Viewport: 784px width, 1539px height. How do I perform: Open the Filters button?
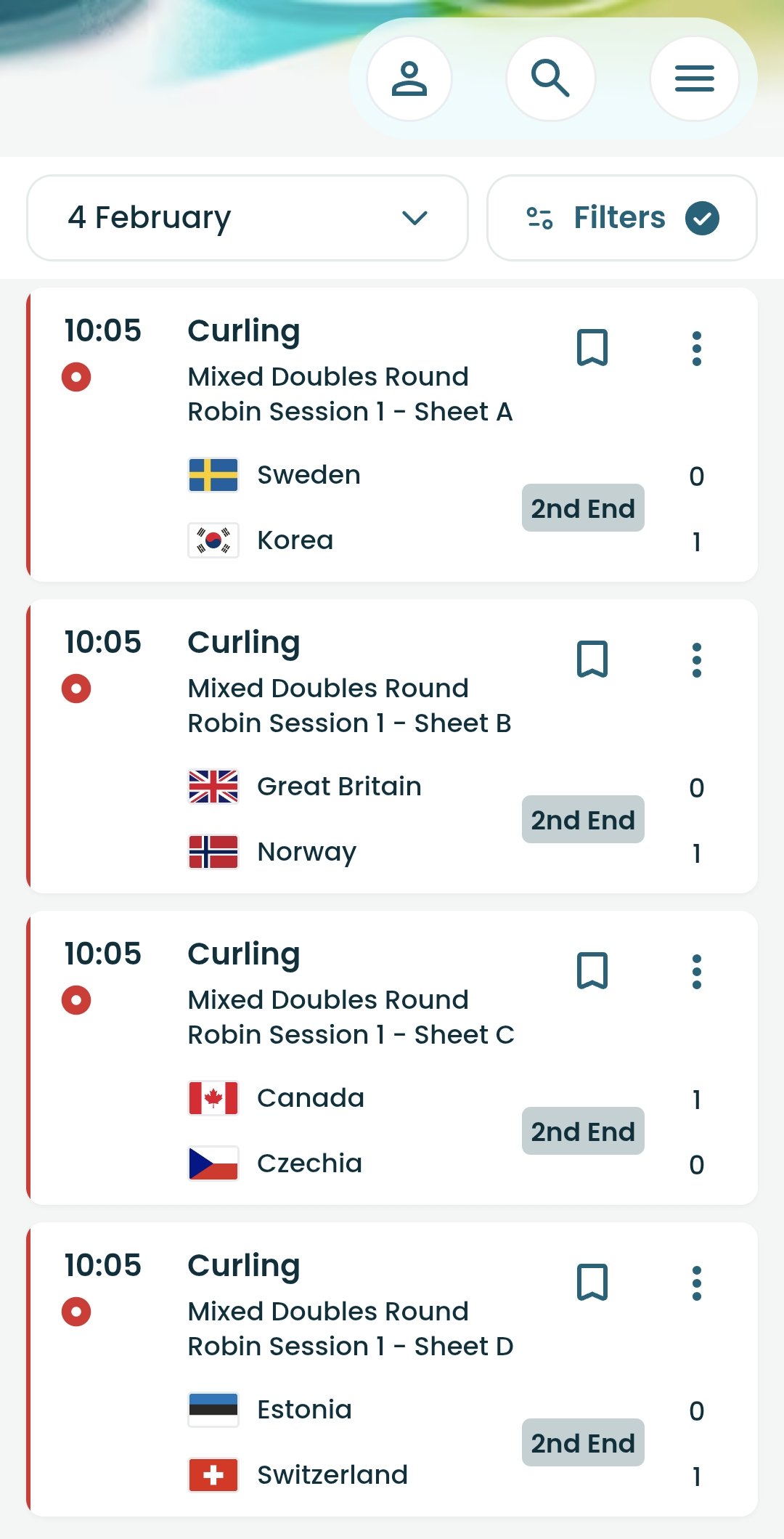pyautogui.click(x=621, y=218)
